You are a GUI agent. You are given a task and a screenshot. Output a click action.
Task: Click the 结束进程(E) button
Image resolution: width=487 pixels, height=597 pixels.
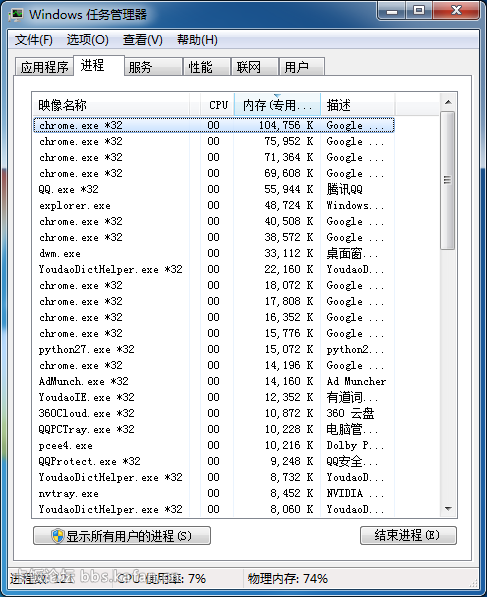pos(408,535)
